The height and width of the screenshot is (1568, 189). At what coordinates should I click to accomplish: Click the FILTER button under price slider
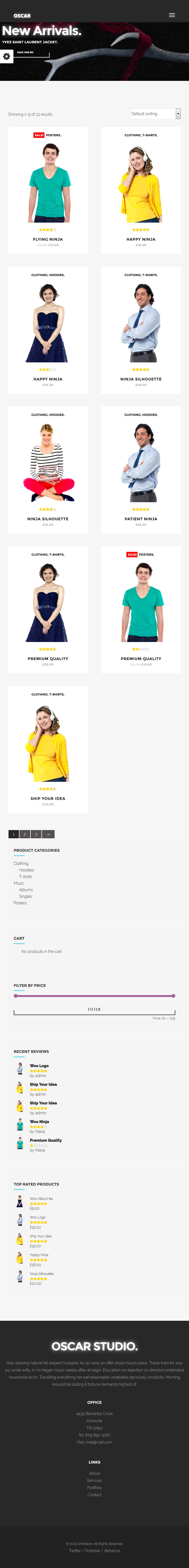(94, 1009)
